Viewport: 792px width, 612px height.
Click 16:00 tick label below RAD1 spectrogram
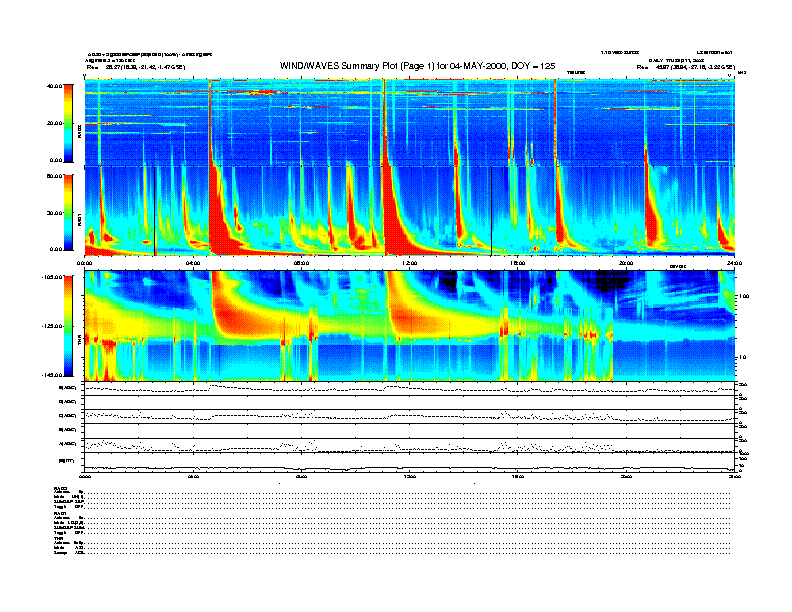(518, 263)
